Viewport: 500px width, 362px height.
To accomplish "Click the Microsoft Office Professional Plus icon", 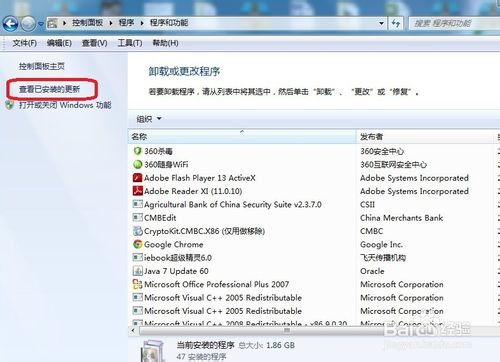I will coord(137,284).
